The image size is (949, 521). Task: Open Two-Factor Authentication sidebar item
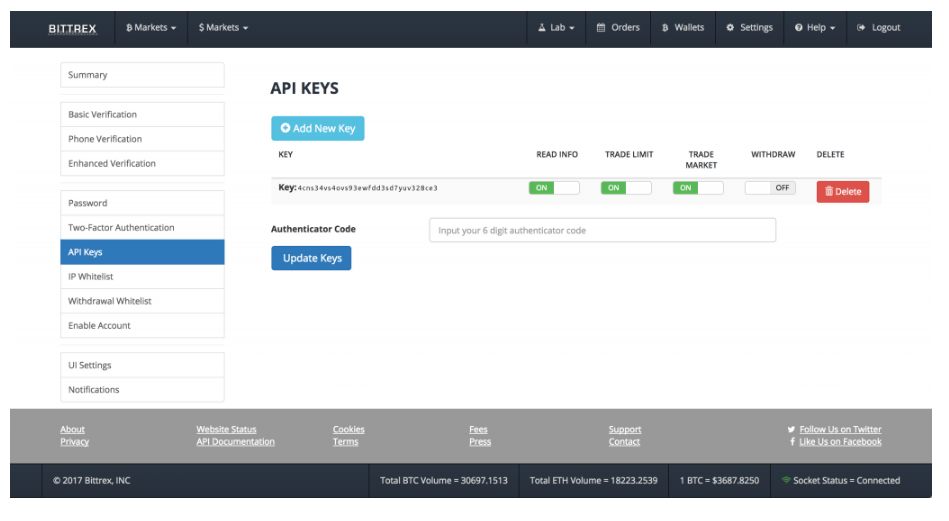(142, 228)
